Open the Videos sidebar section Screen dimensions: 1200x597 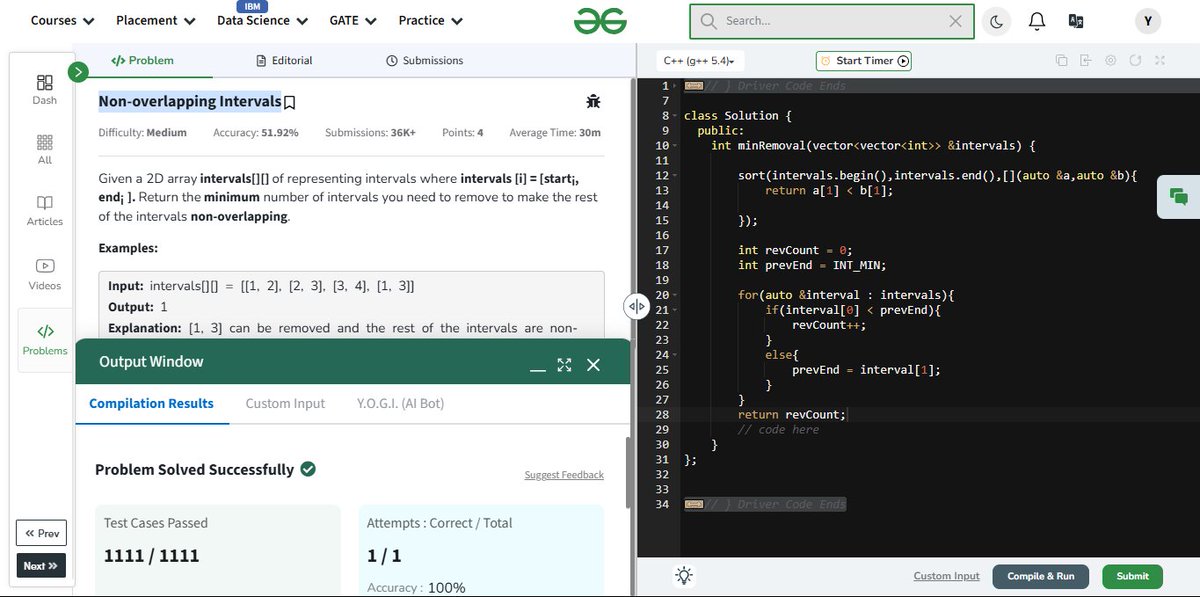tap(44, 274)
